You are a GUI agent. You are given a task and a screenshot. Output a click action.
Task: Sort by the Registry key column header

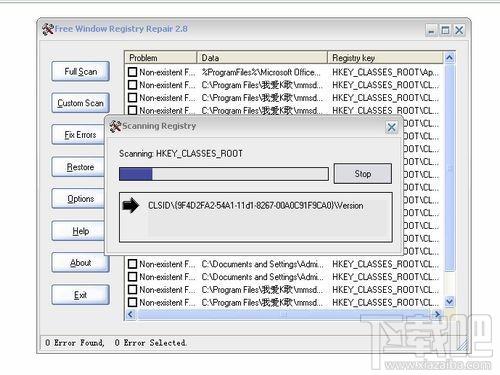385,58
